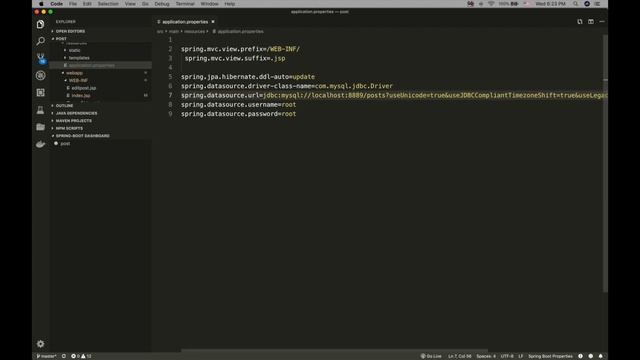
Task: Click the editor horizontal scrollbar
Action: tap(334, 350)
